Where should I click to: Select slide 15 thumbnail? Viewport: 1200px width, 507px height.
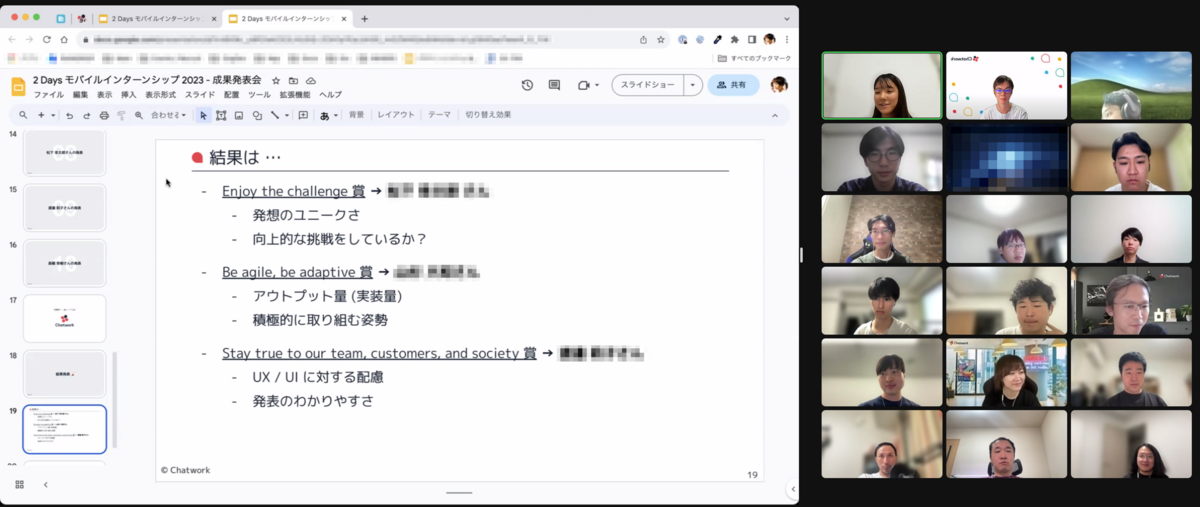pos(64,208)
